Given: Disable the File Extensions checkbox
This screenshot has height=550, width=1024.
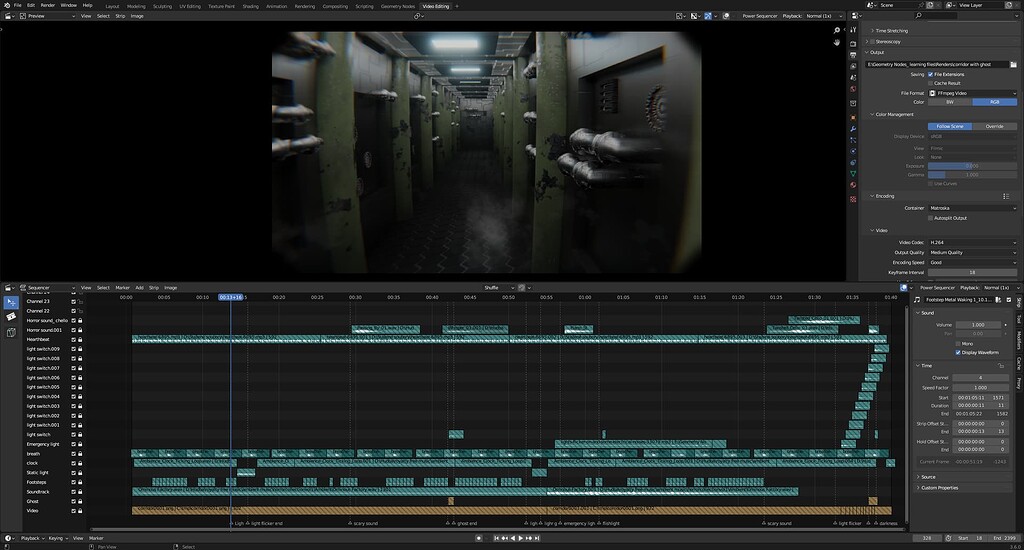Looking at the screenshot, I should click(931, 74).
